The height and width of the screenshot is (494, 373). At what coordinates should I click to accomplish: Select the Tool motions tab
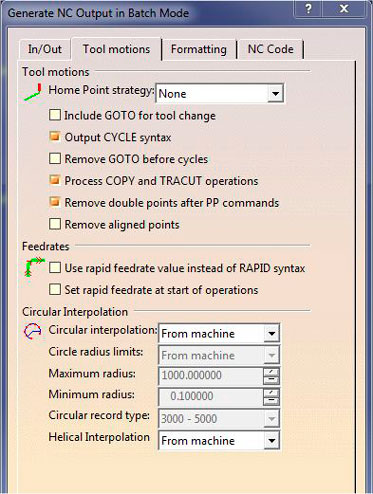[x=116, y=49]
